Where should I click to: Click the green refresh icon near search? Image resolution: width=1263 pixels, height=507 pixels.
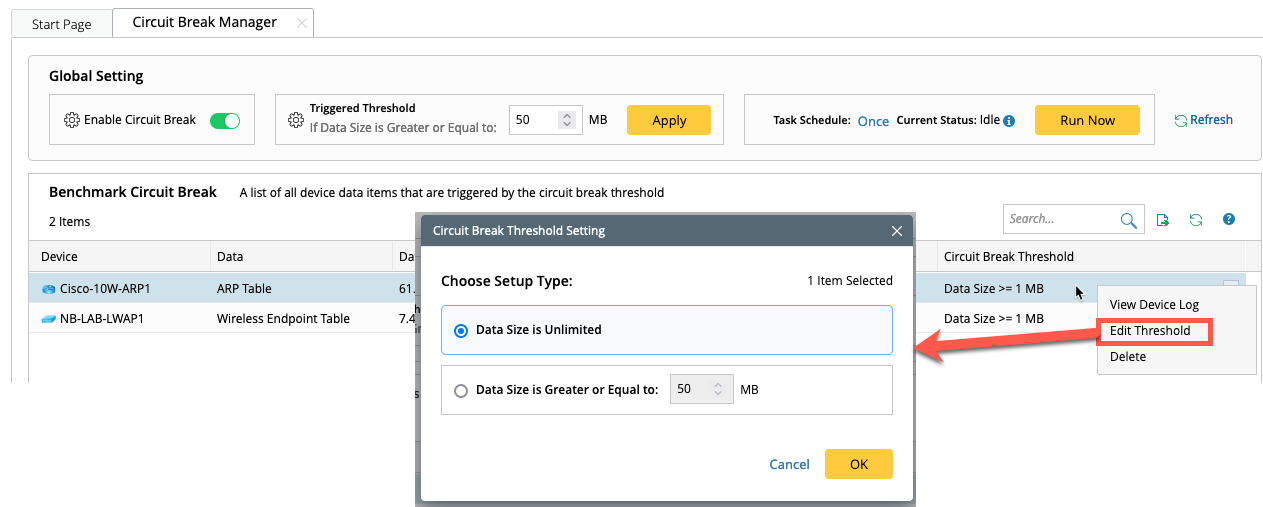tap(1195, 220)
